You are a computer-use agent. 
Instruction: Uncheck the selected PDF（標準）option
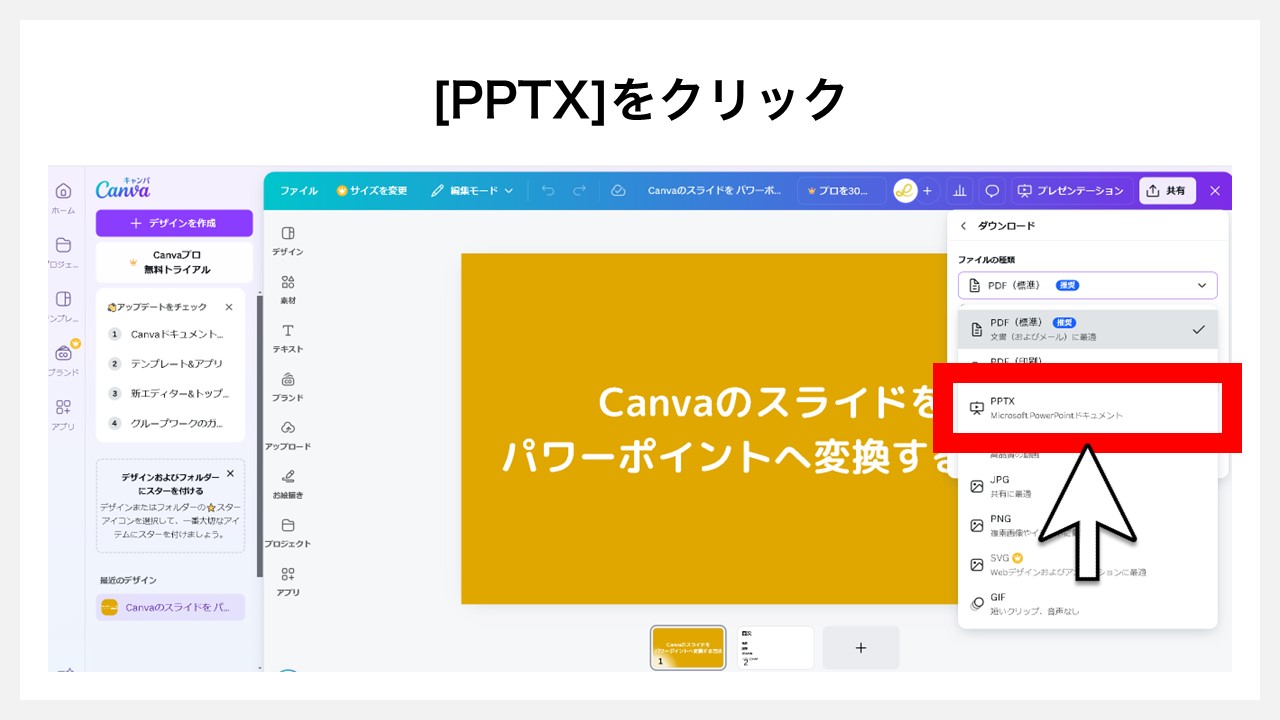tap(1087, 328)
